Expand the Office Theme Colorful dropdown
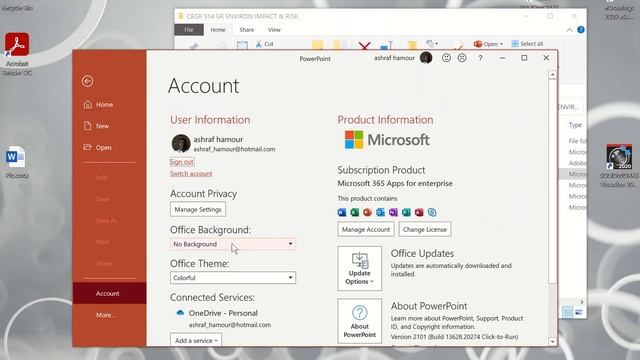The image size is (640, 360). 233,278
